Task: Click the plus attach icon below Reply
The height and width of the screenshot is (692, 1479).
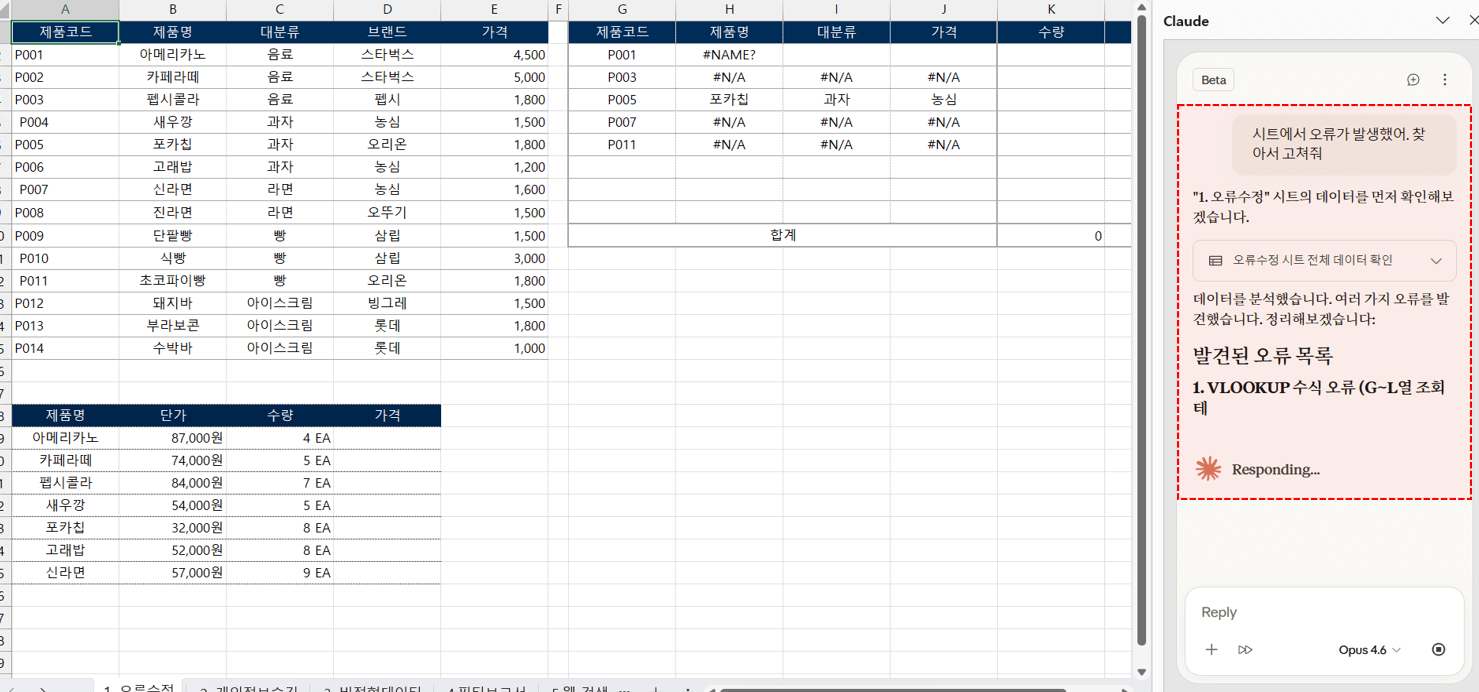Action: click(1211, 650)
